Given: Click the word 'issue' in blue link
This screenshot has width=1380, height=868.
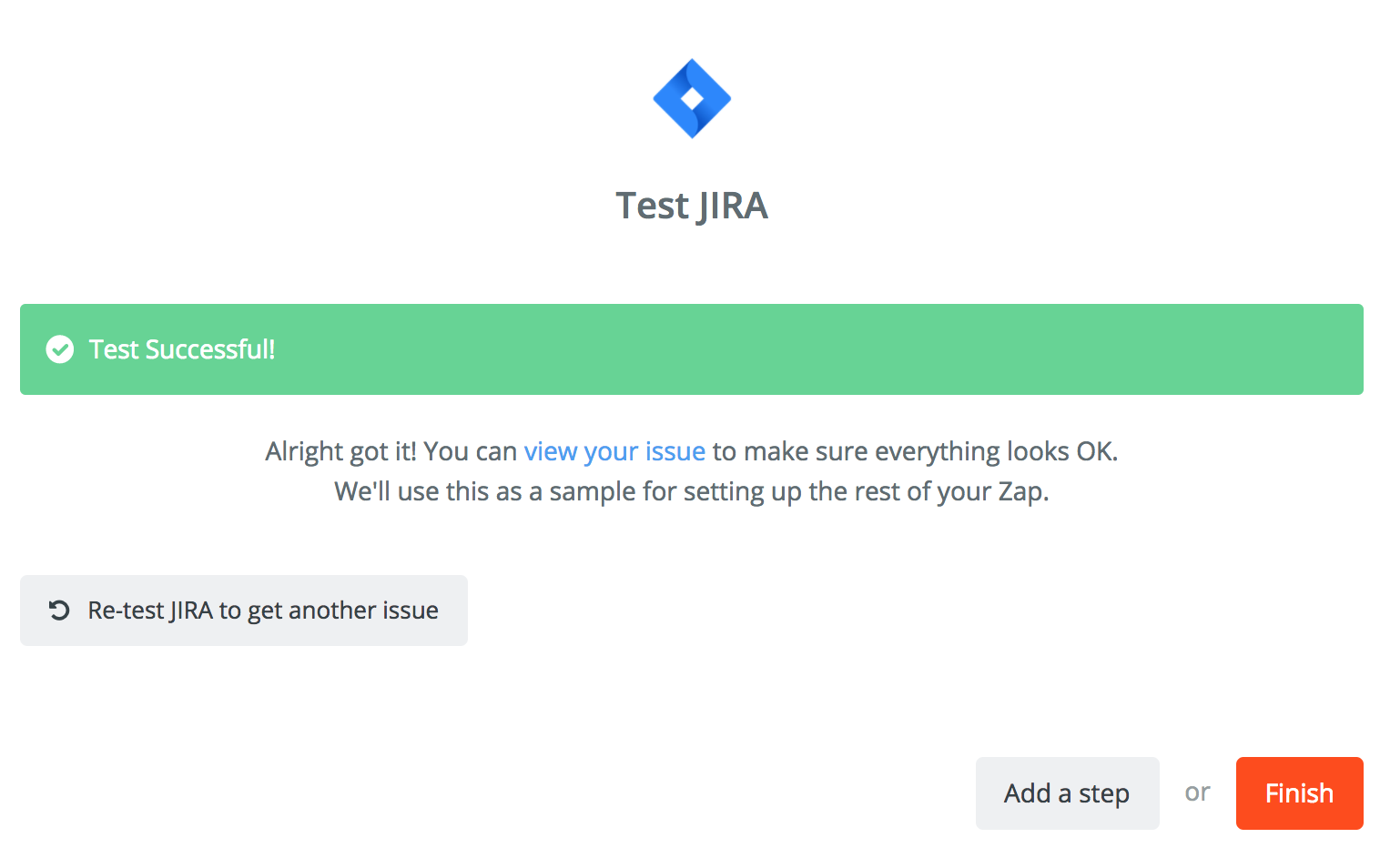Looking at the screenshot, I should (x=675, y=451).
